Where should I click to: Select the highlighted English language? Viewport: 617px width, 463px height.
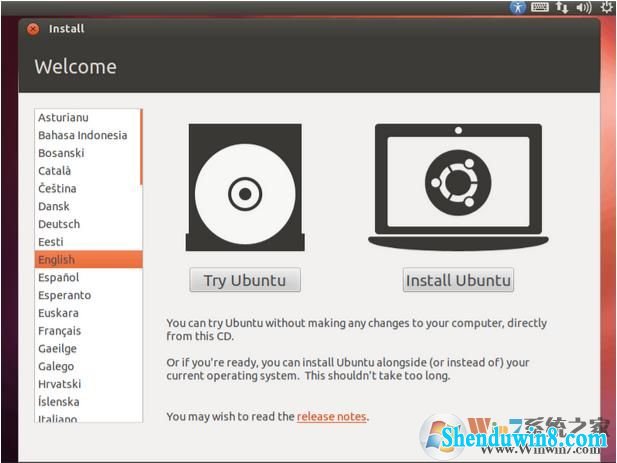[x=89, y=260]
